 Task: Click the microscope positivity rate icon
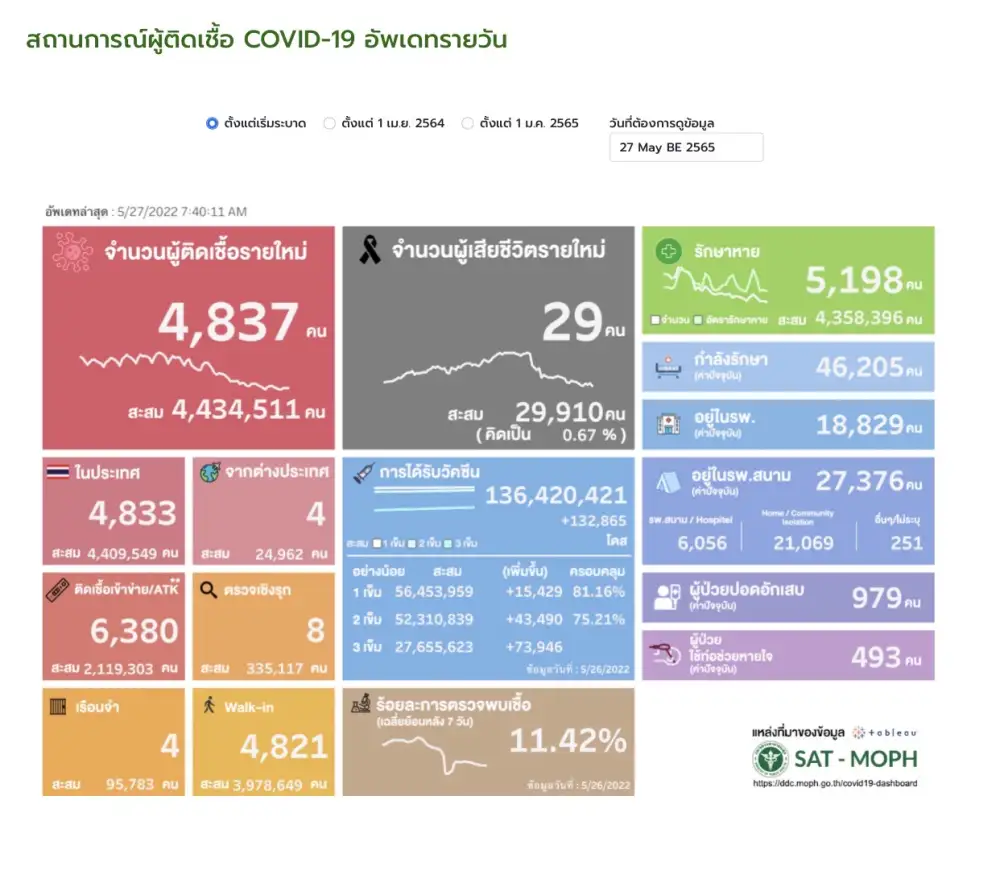pos(360,706)
